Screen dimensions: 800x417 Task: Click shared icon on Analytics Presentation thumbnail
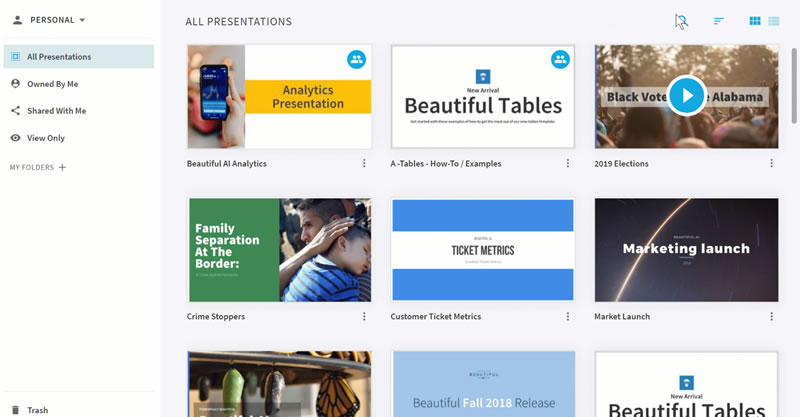click(357, 59)
